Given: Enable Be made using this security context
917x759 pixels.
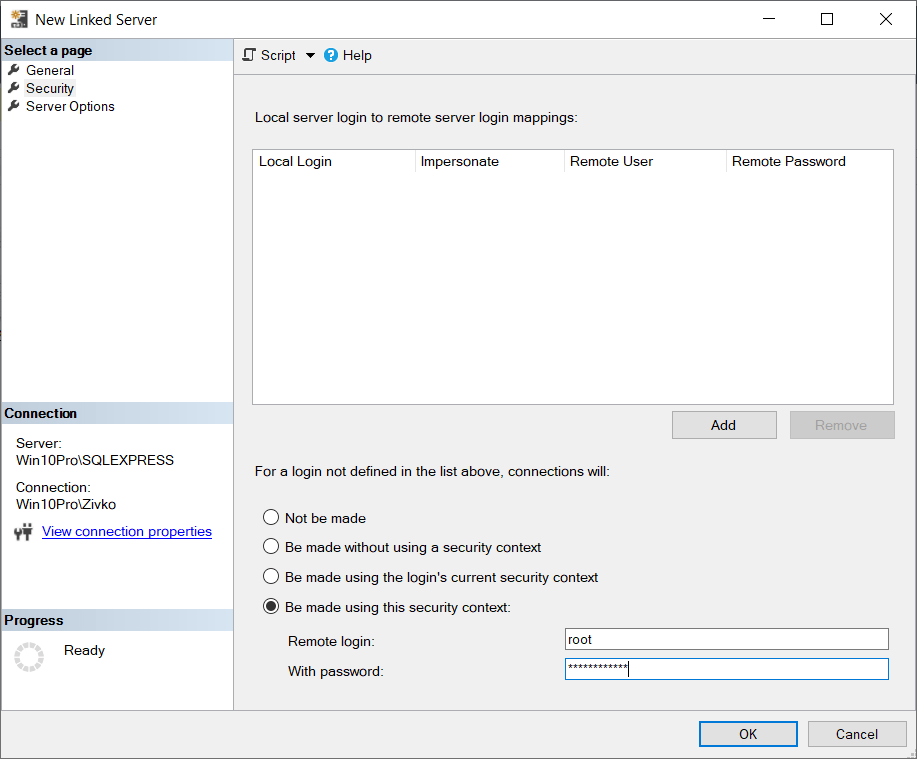Looking at the screenshot, I should click(x=271, y=605).
